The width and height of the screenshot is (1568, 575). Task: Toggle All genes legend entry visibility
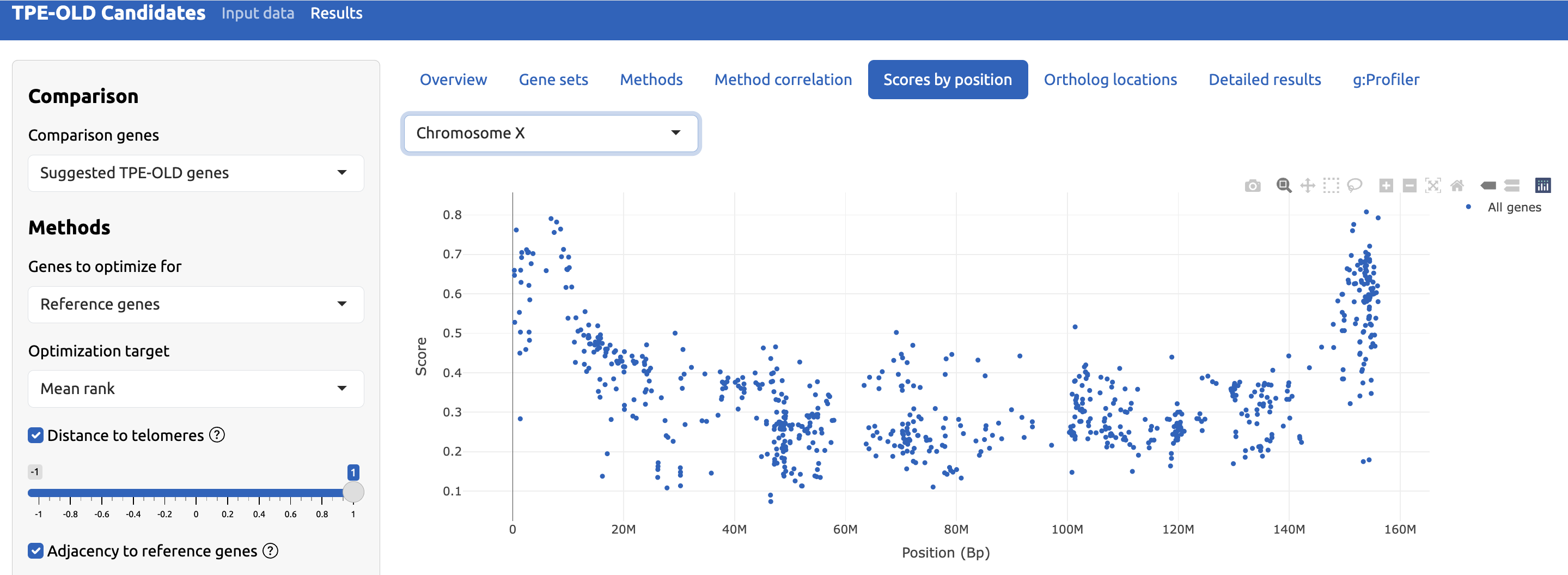click(x=1513, y=207)
